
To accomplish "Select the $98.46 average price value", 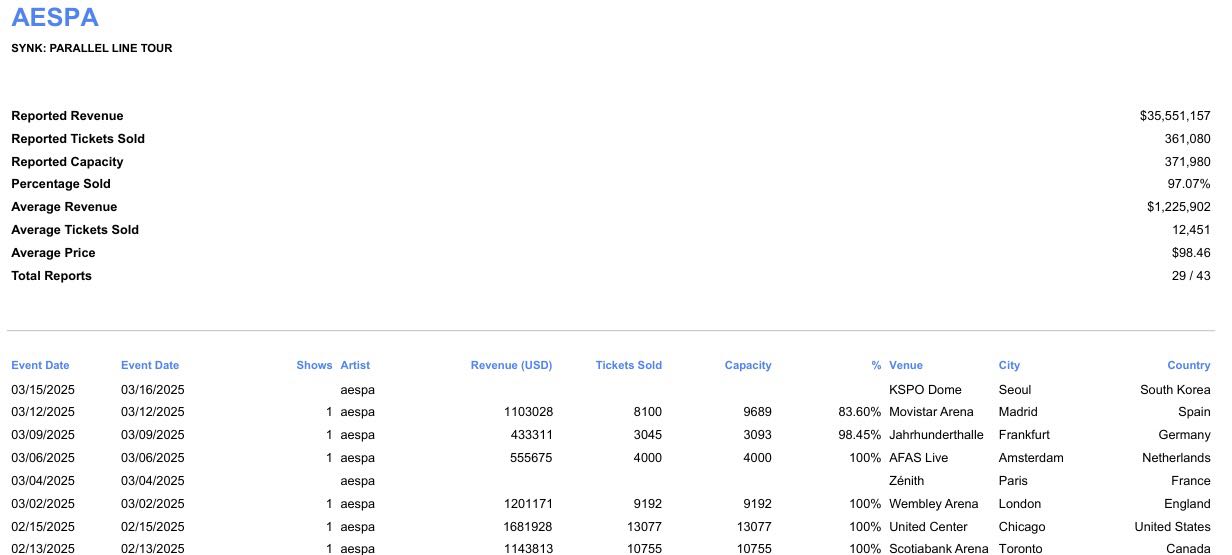I will coord(1191,253).
